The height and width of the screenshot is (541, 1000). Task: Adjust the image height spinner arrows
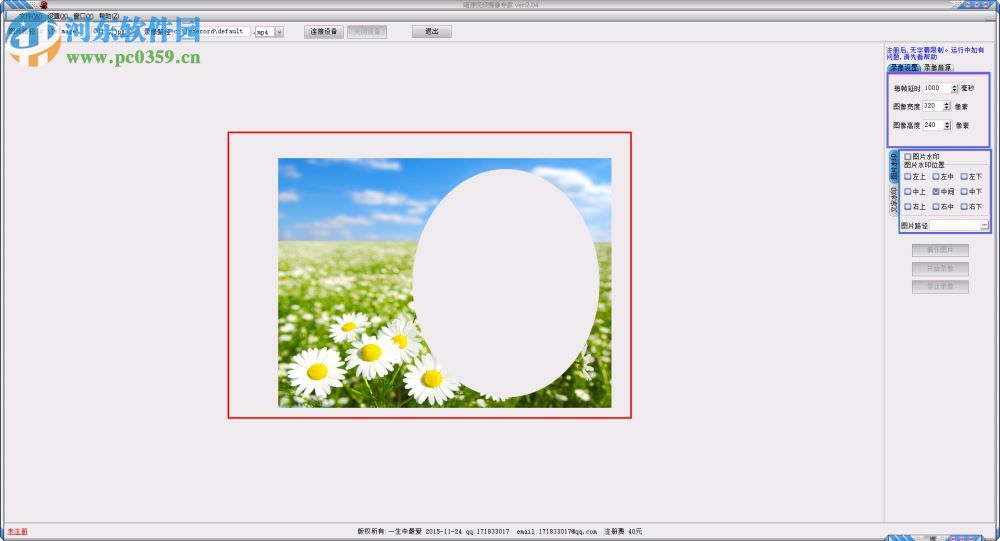click(x=946, y=125)
